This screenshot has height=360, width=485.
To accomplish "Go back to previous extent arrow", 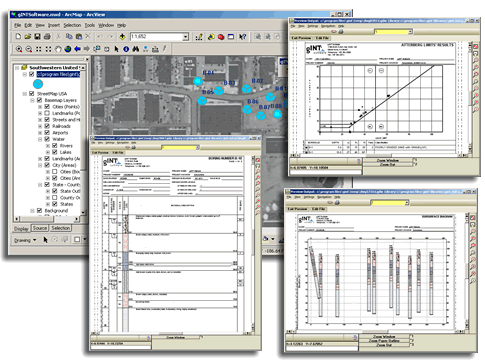I will point(77,49).
